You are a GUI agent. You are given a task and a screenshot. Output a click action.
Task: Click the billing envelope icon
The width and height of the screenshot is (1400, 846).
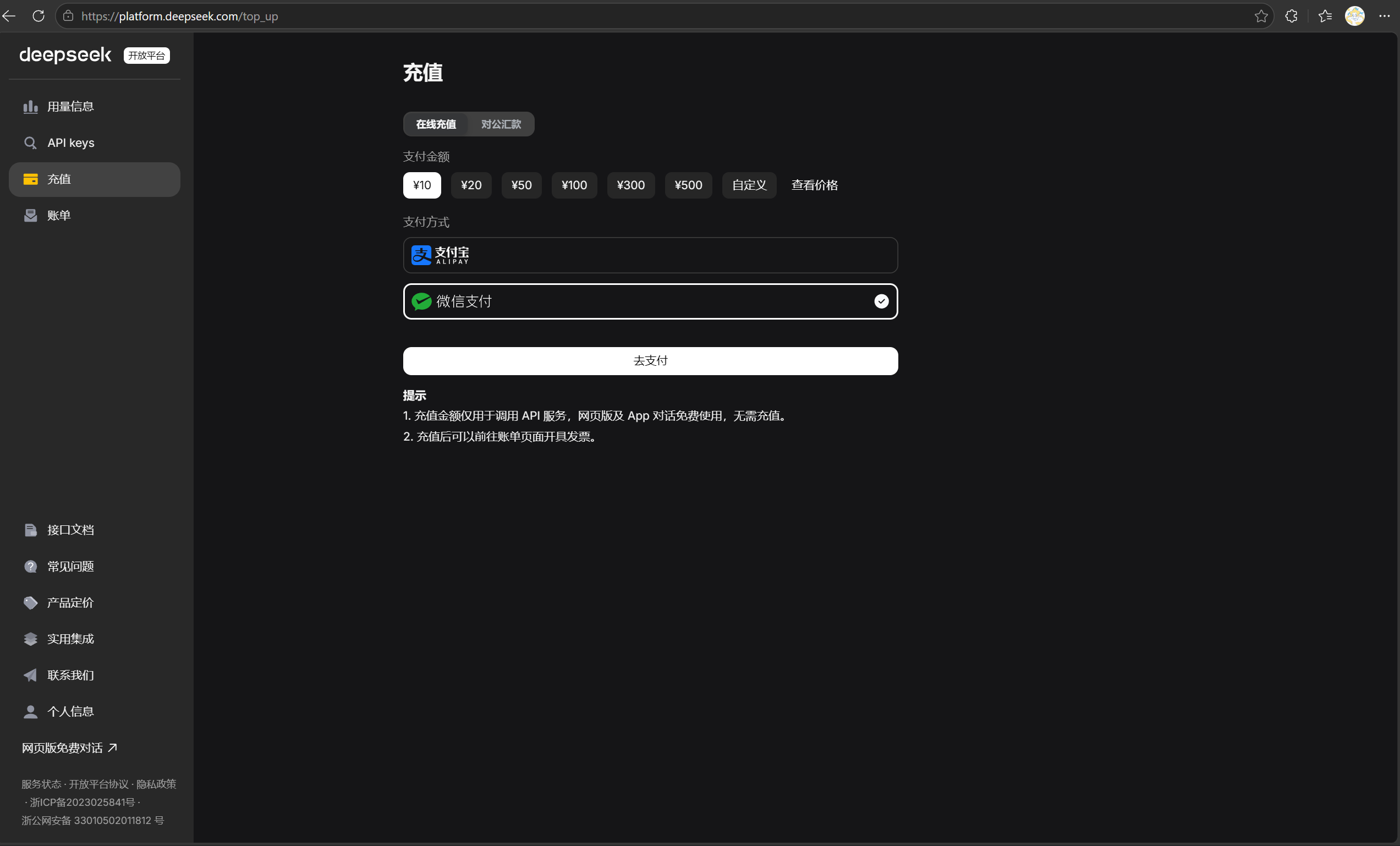pos(30,215)
